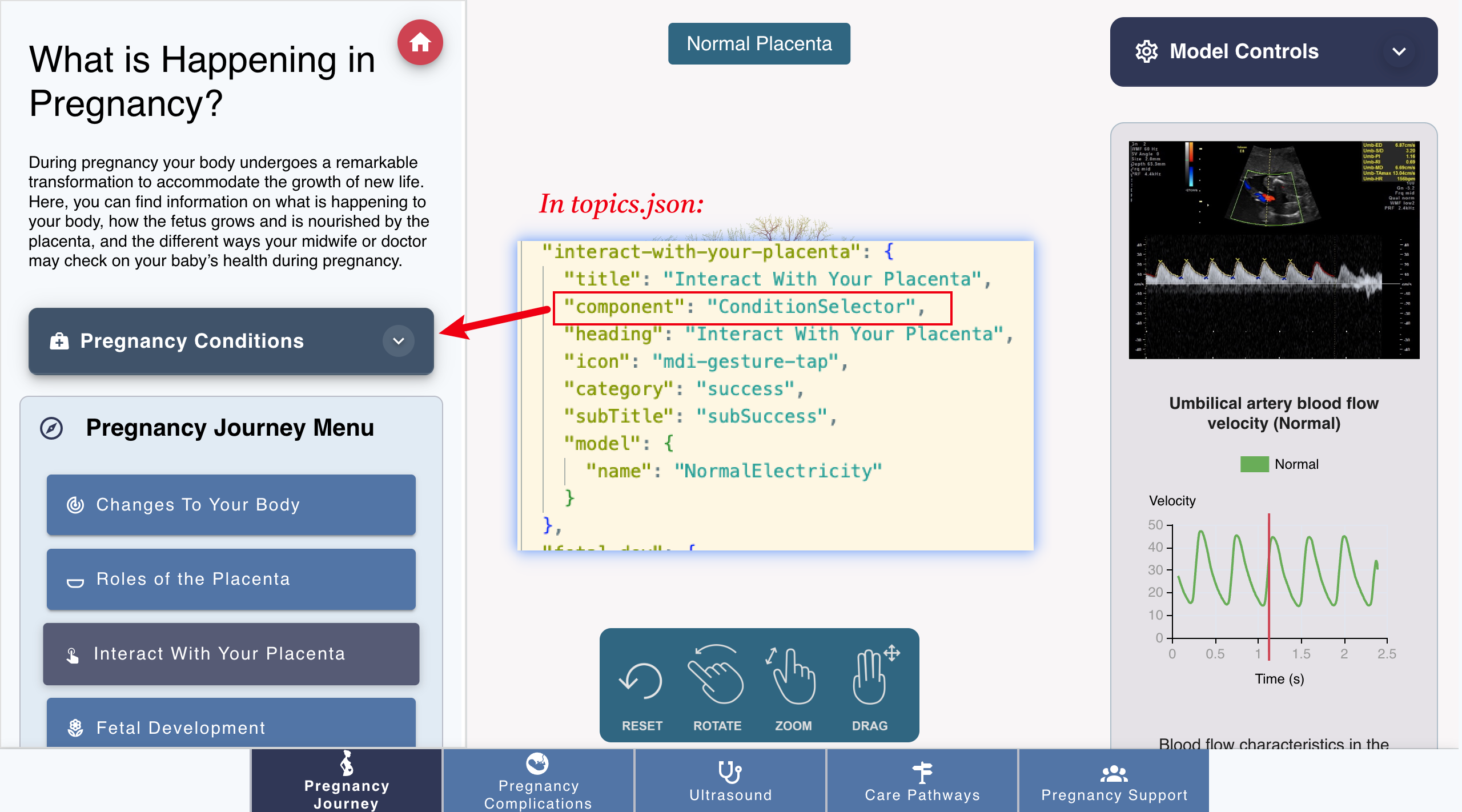Viewport: 1462px width, 812px height.
Task: Click the signpost icon above Care Pathways
Action: coord(922,773)
